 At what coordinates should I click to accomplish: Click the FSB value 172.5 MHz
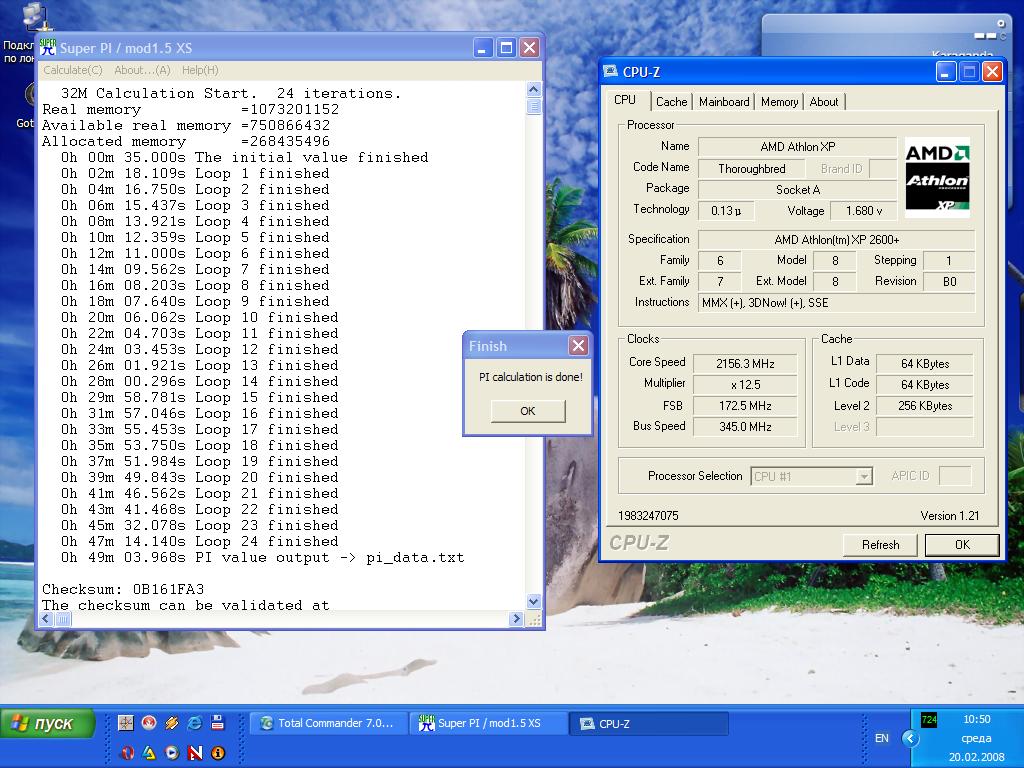745,406
